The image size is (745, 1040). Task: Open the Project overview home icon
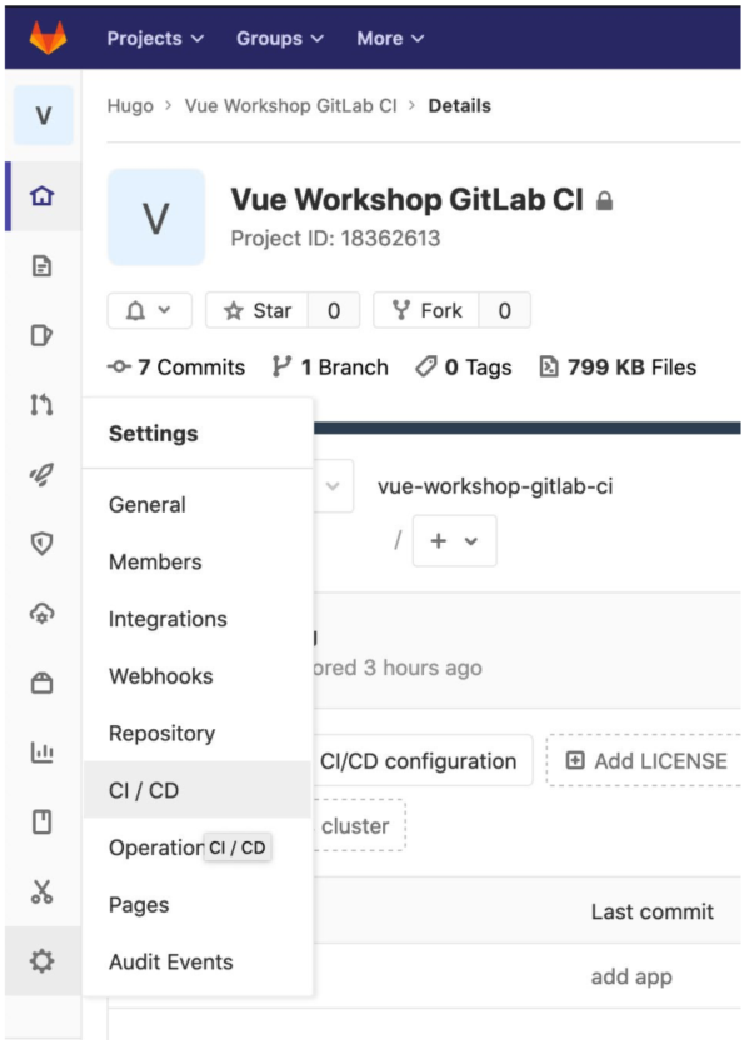pyautogui.click(x=42, y=196)
